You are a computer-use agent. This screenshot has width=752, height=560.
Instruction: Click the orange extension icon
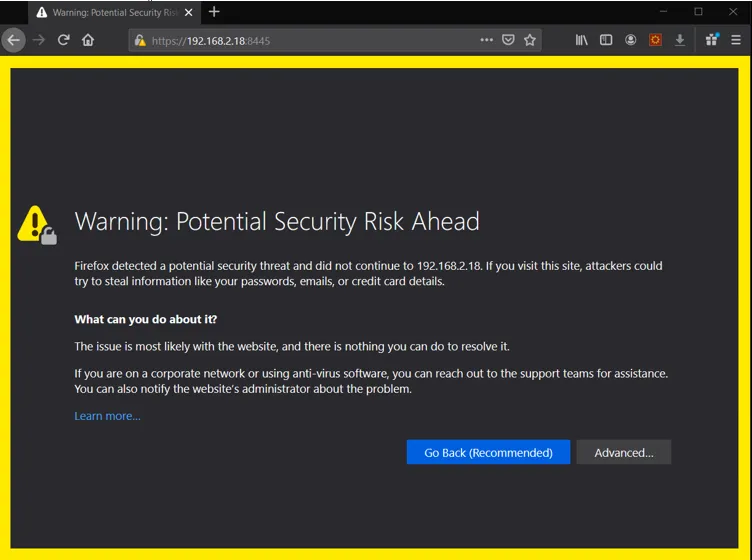(655, 40)
